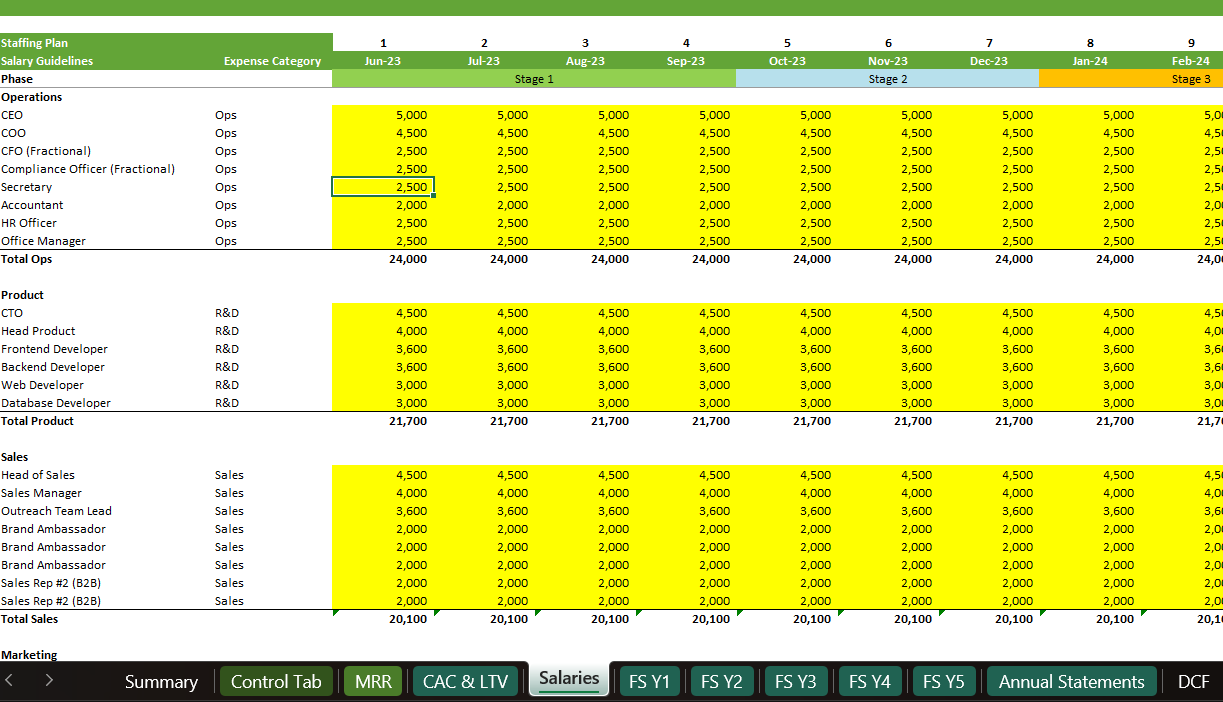This screenshot has width=1223, height=702.
Task: Open the FS Y5 sheet
Action: [x=943, y=681]
